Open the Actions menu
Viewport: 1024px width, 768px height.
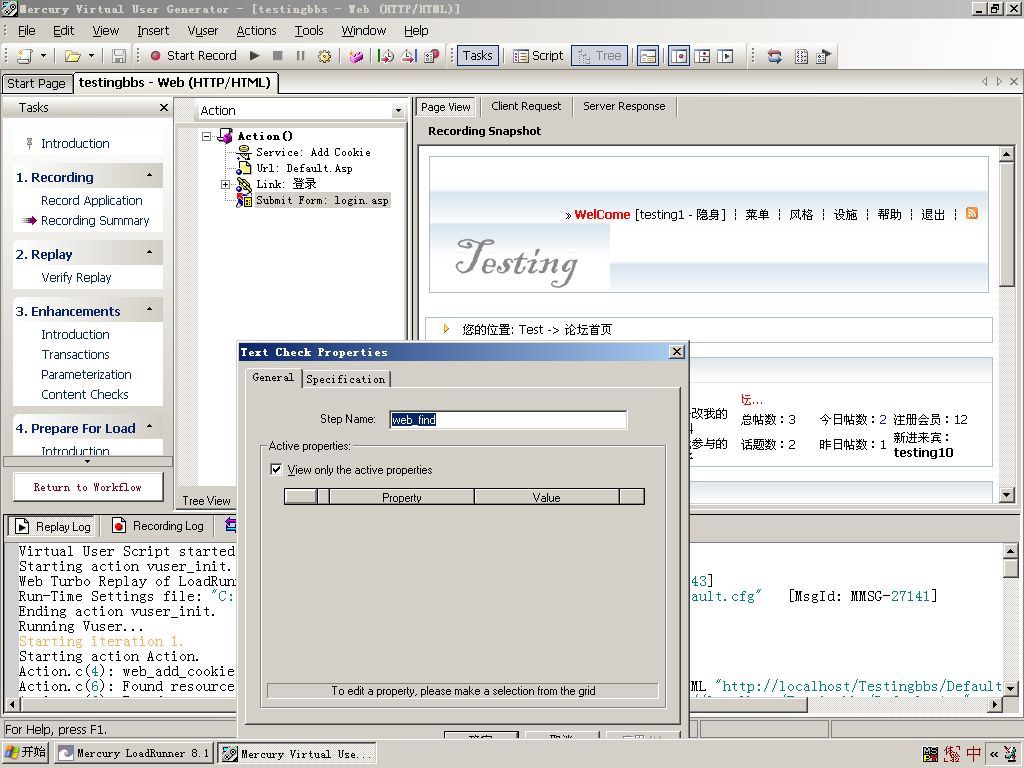256,31
